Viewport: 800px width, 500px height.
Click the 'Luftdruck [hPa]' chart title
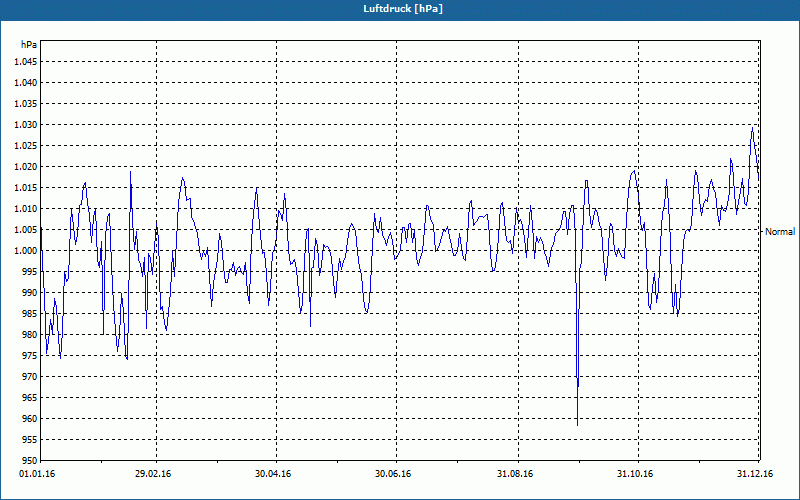[x=403, y=9]
